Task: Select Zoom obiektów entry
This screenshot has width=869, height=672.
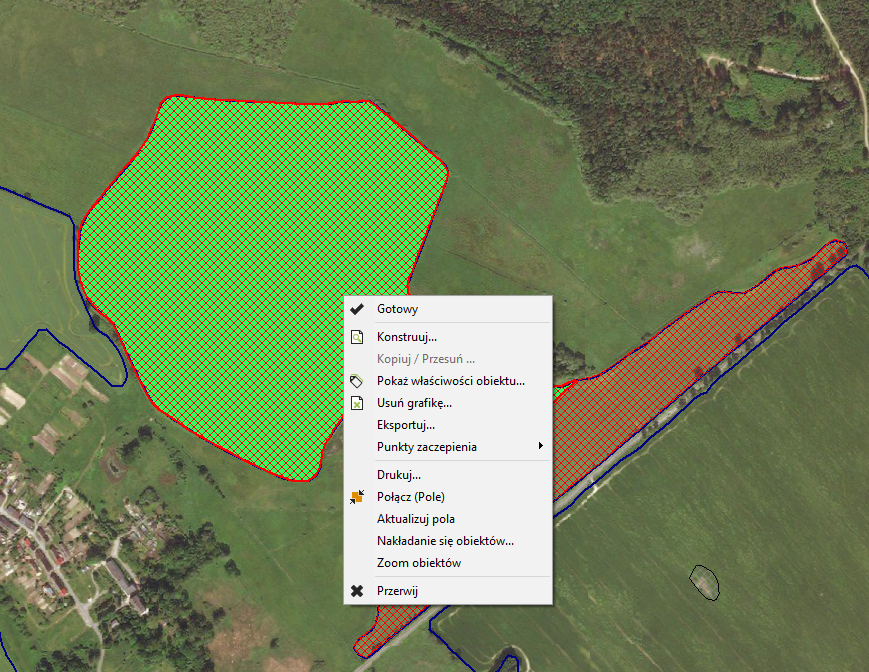Action: [448, 563]
